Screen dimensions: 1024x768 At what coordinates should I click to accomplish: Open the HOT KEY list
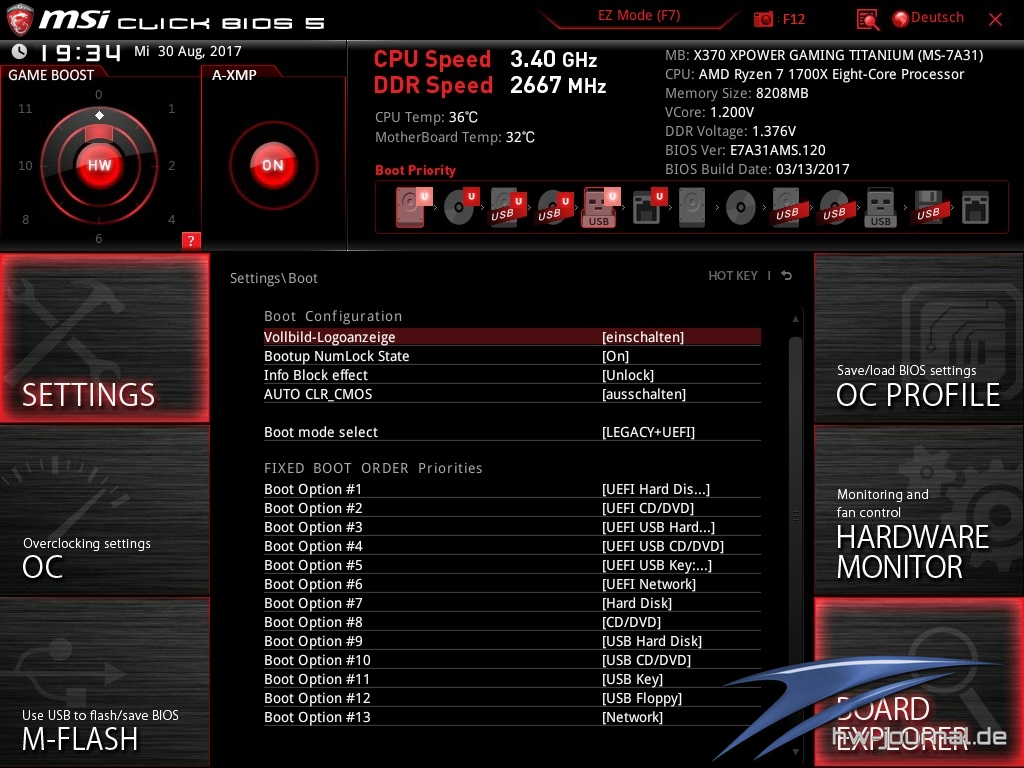733,276
